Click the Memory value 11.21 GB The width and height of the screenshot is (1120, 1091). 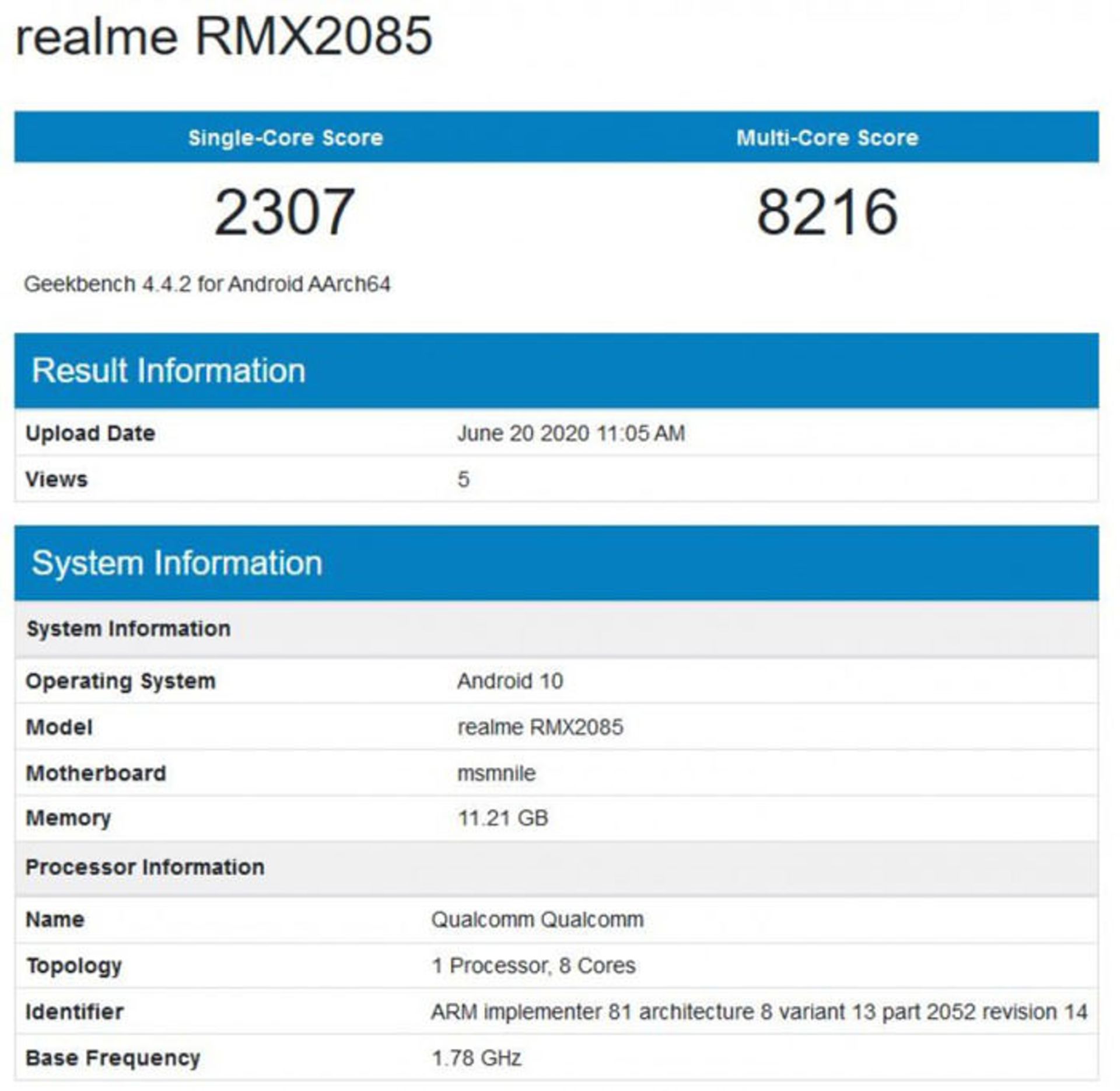click(505, 818)
